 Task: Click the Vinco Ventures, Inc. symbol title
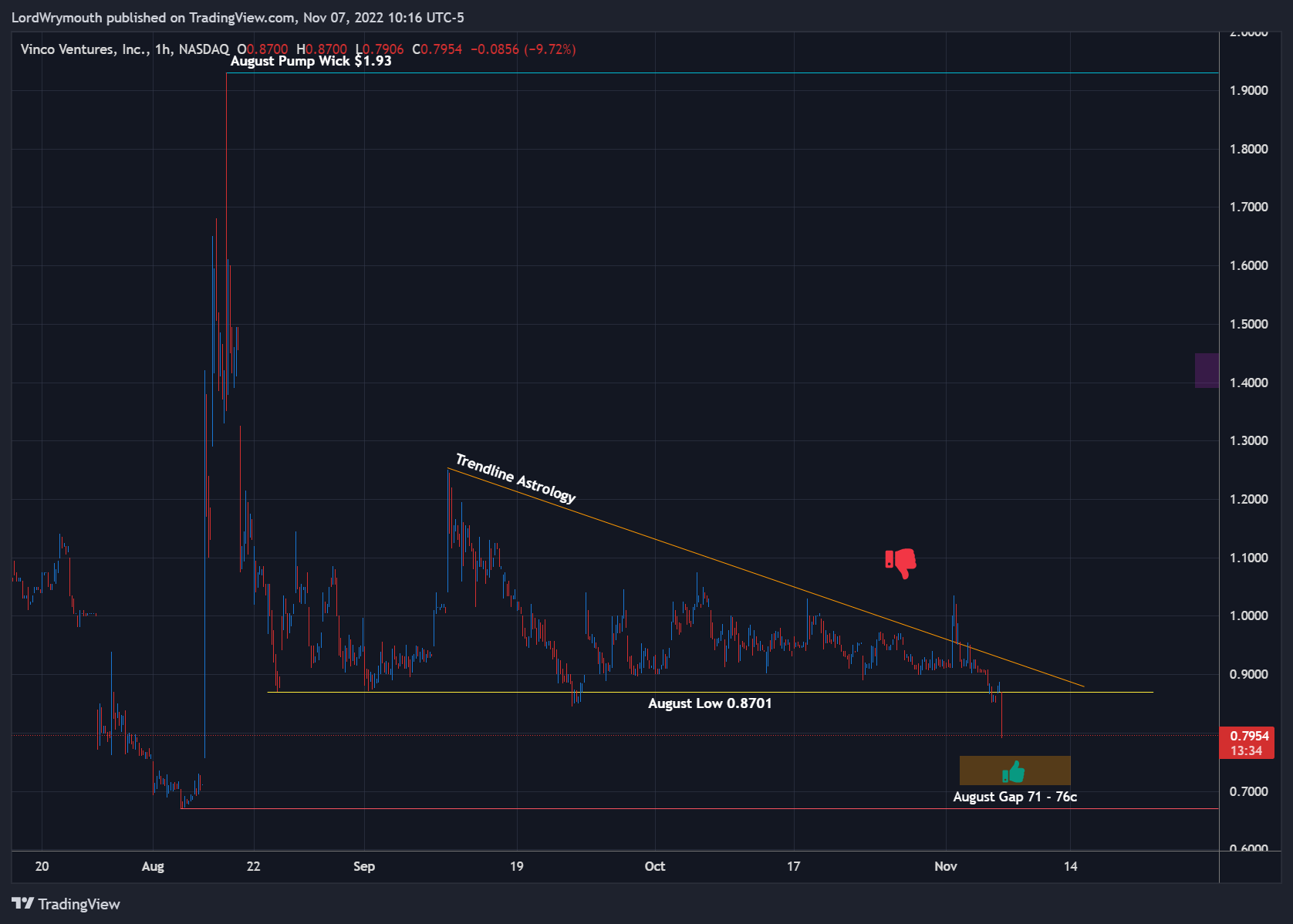(x=85, y=49)
